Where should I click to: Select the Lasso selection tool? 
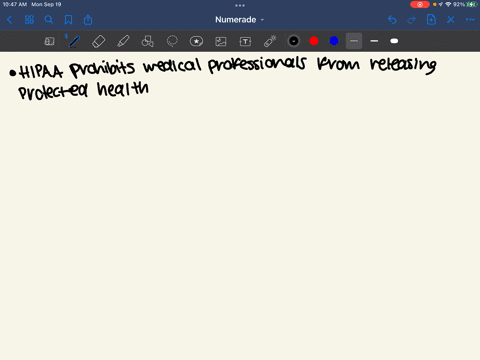[x=172, y=41]
